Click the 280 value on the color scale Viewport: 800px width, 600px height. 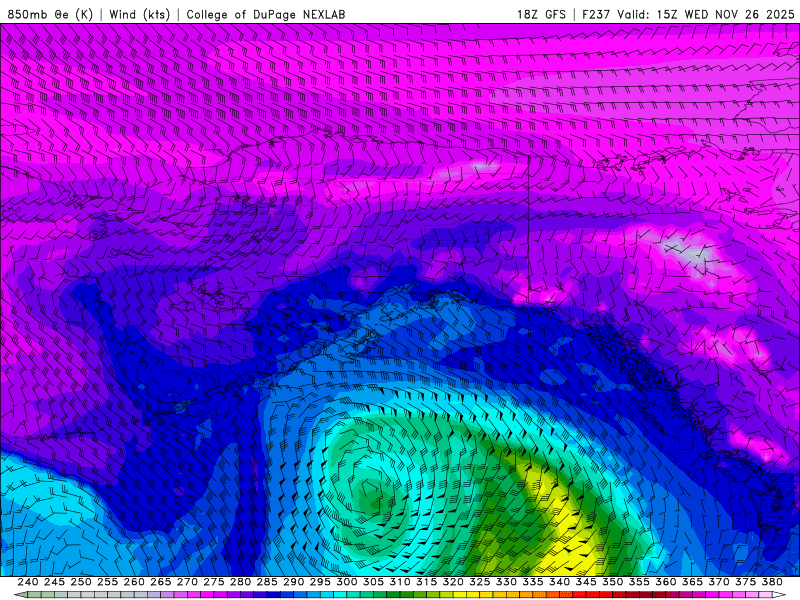(x=240, y=582)
